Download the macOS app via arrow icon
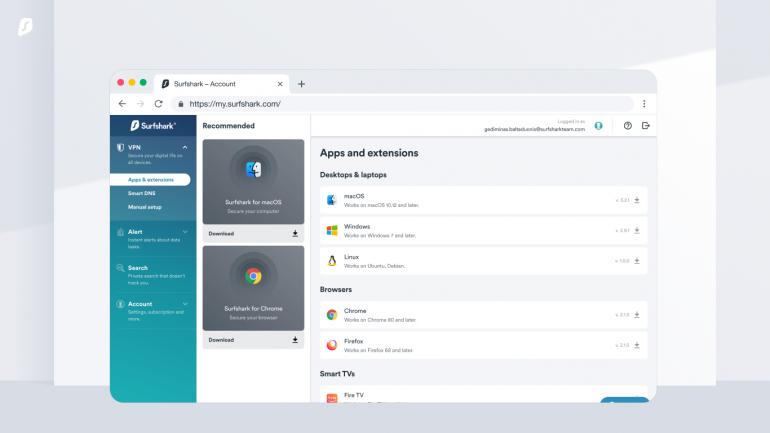 [637, 200]
